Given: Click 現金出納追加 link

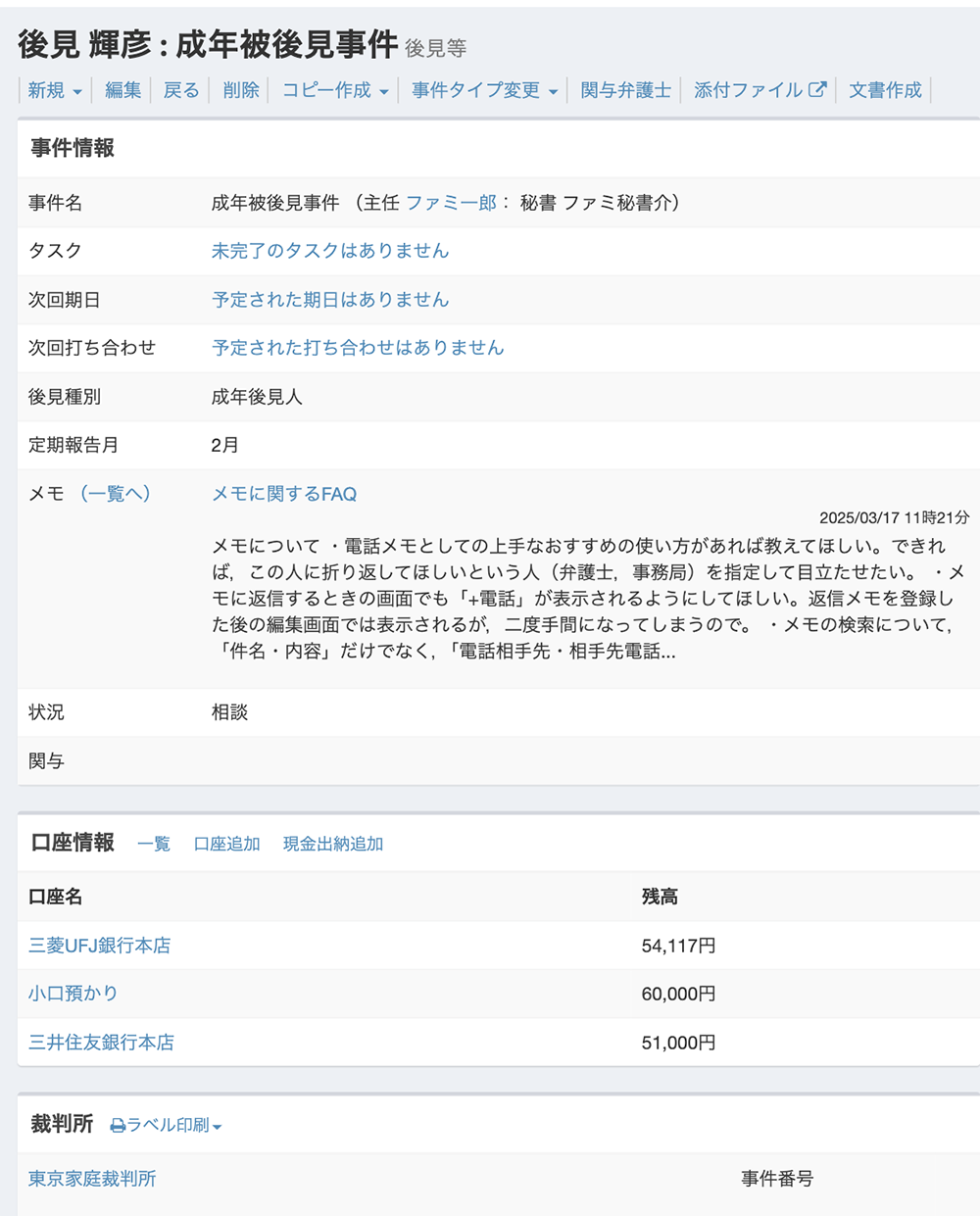Looking at the screenshot, I should pyautogui.click(x=332, y=844).
